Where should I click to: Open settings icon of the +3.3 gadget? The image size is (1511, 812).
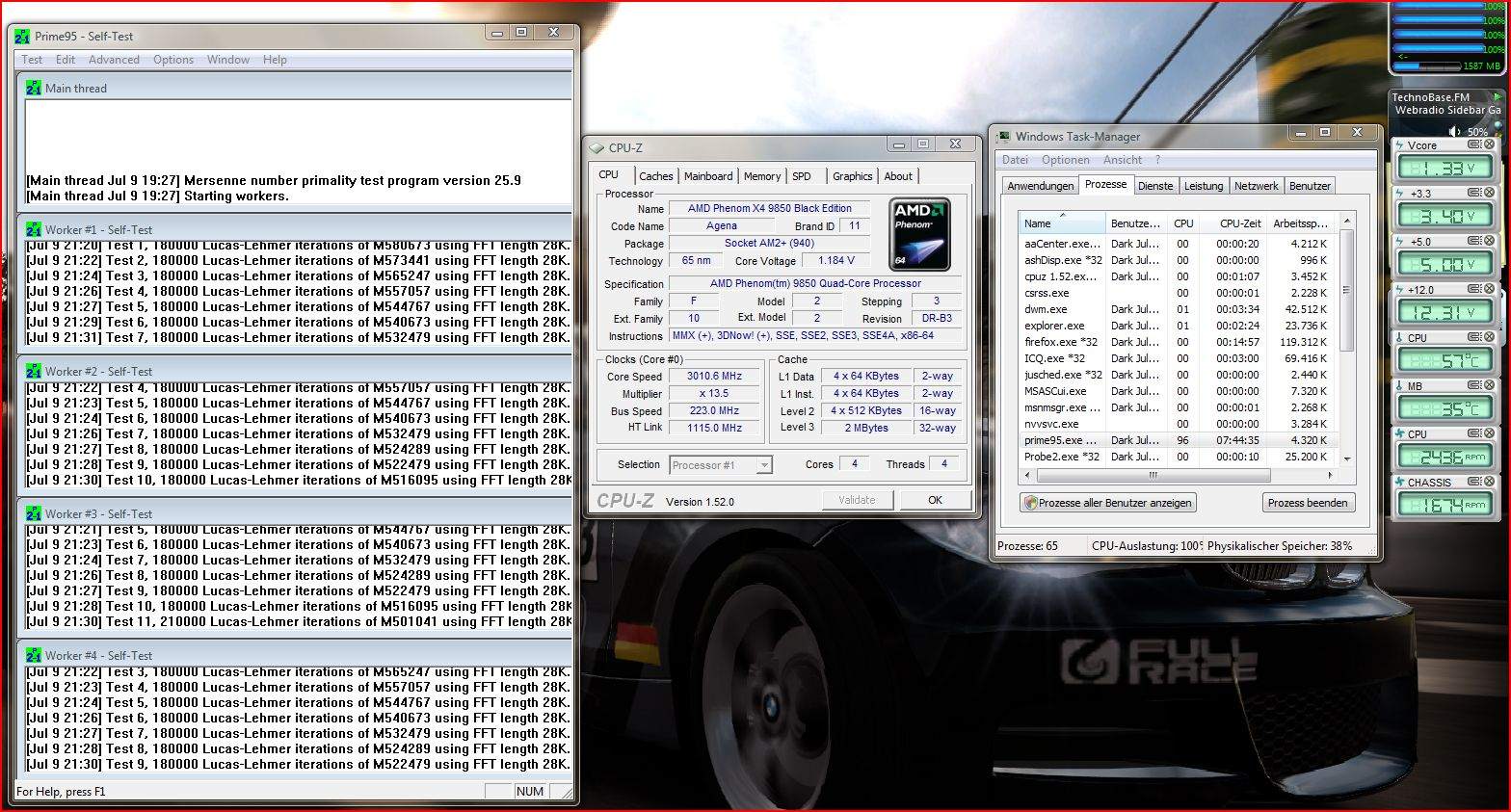pyautogui.click(x=1474, y=193)
